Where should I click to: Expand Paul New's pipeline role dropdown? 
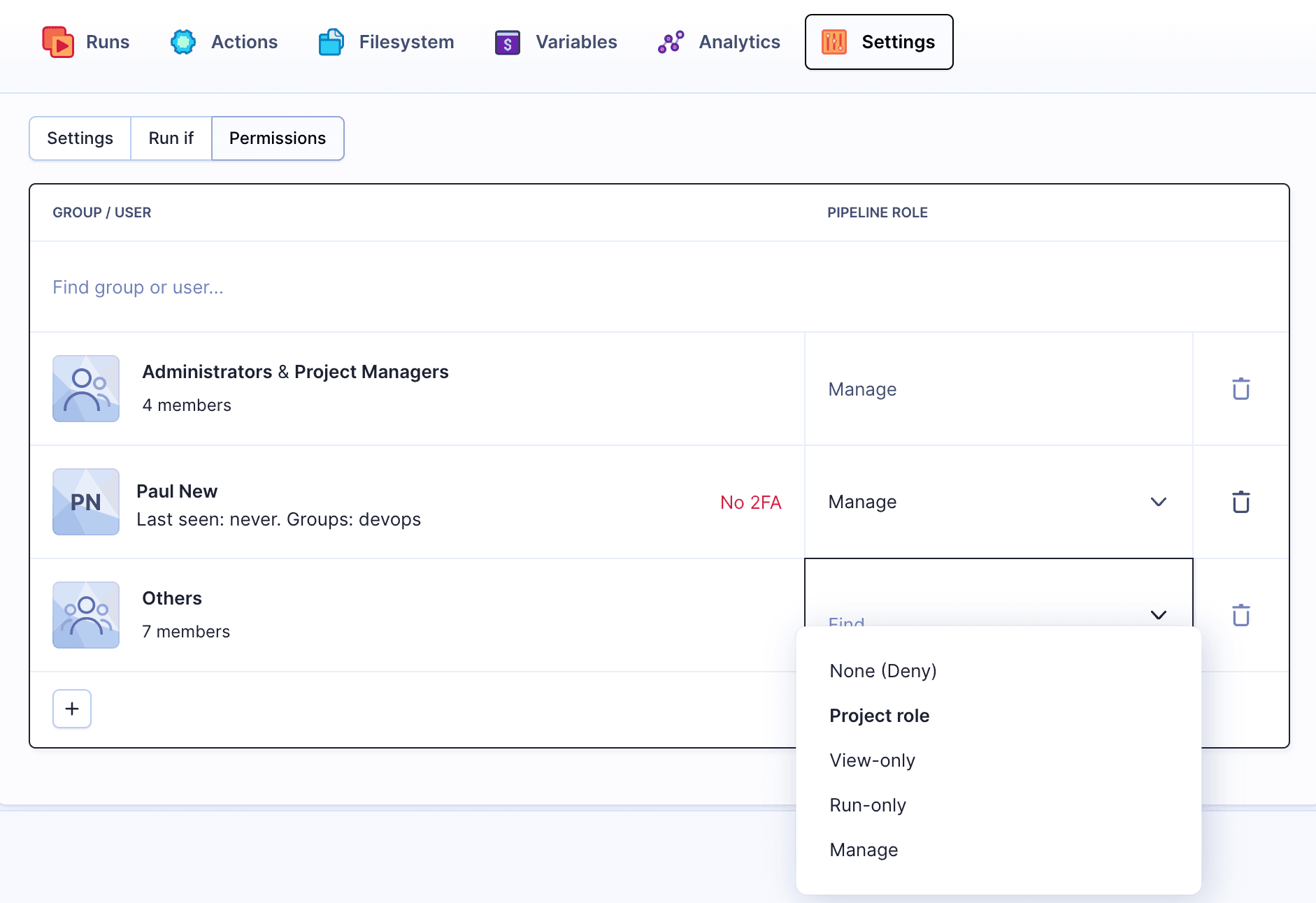1159,502
